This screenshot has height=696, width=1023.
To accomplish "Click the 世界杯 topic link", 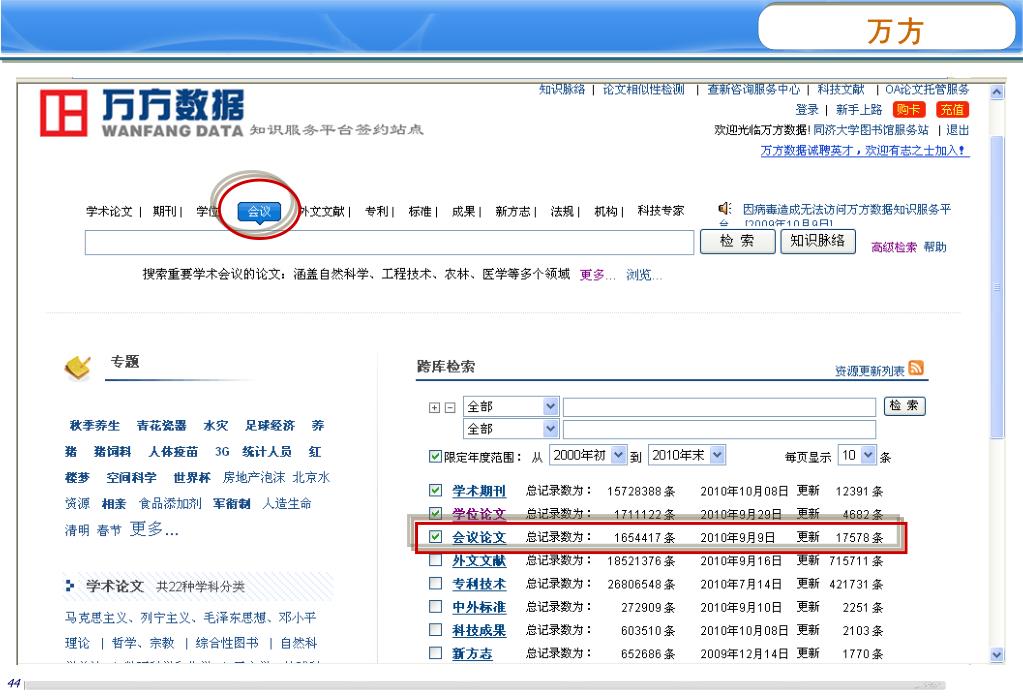I will (192, 477).
